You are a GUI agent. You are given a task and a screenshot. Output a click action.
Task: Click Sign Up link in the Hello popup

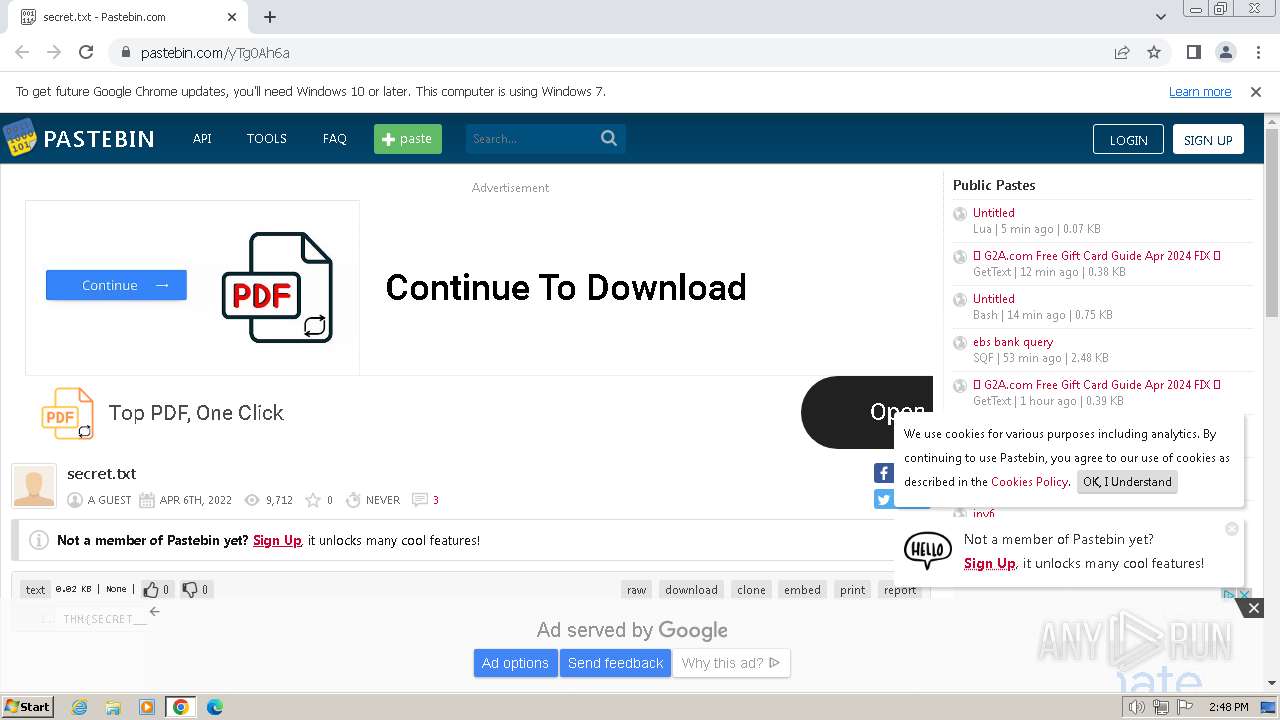(990, 564)
